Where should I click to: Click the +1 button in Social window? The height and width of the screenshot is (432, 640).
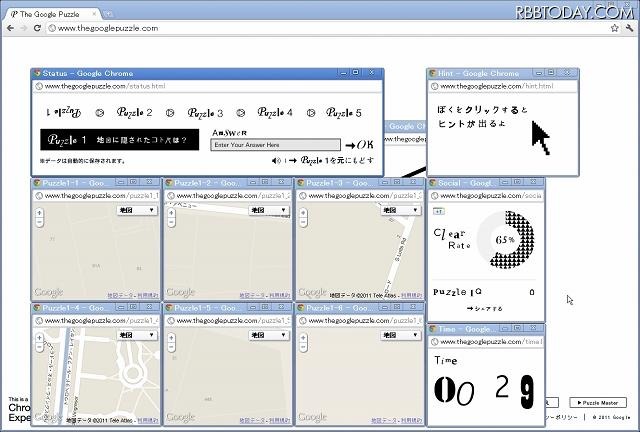438,211
